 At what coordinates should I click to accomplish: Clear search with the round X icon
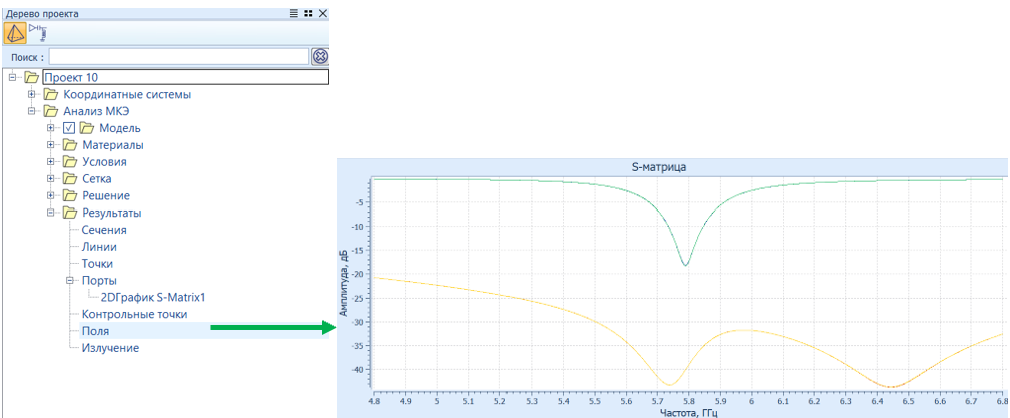click(321, 56)
